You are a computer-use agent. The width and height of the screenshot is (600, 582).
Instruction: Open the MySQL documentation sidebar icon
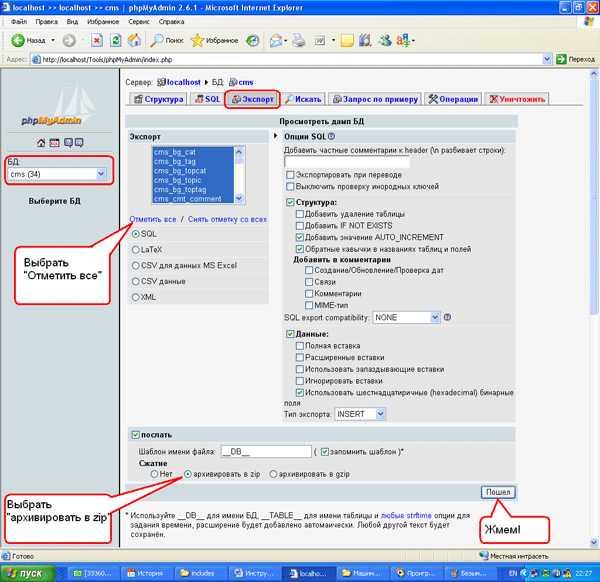tap(79, 143)
